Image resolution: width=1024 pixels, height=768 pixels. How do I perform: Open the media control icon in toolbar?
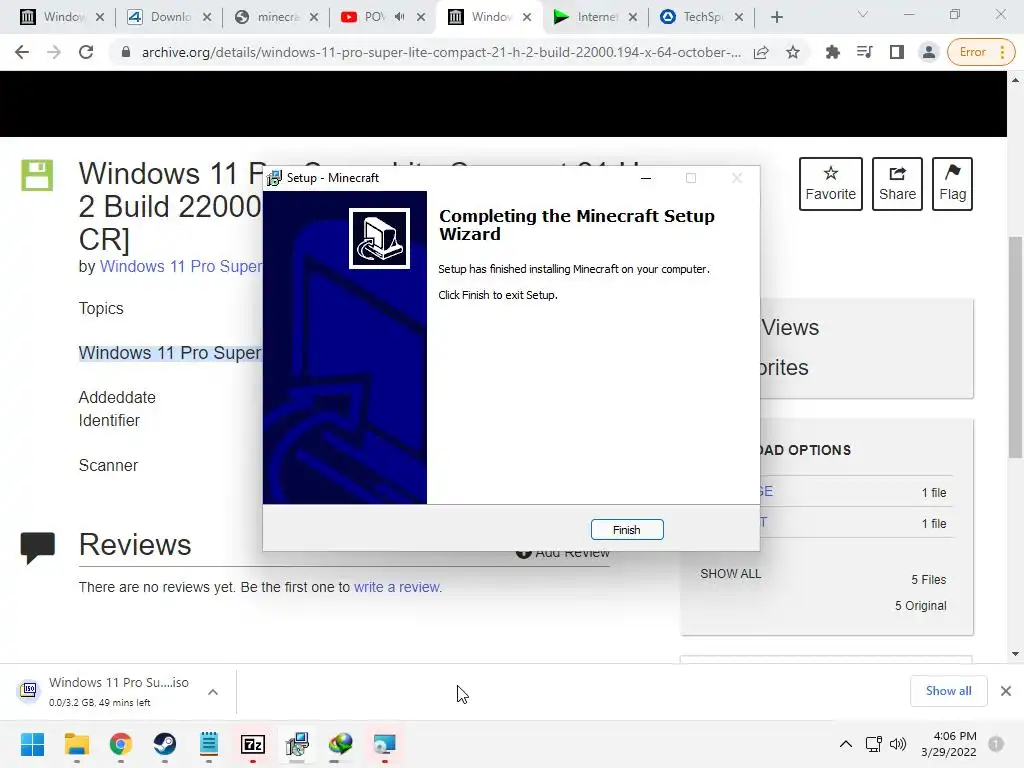click(865, 52)
